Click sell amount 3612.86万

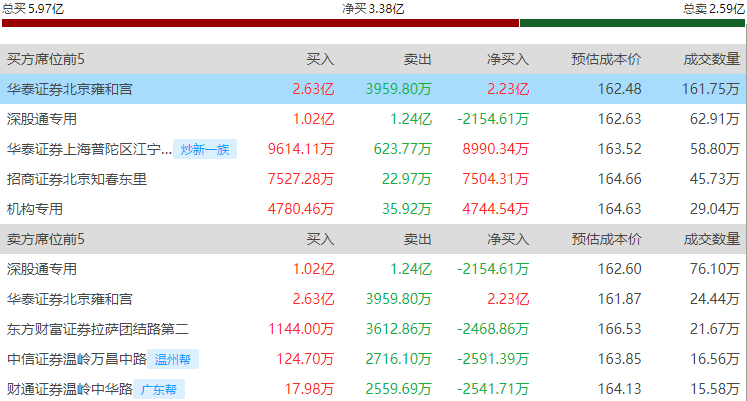coord(398,329)
